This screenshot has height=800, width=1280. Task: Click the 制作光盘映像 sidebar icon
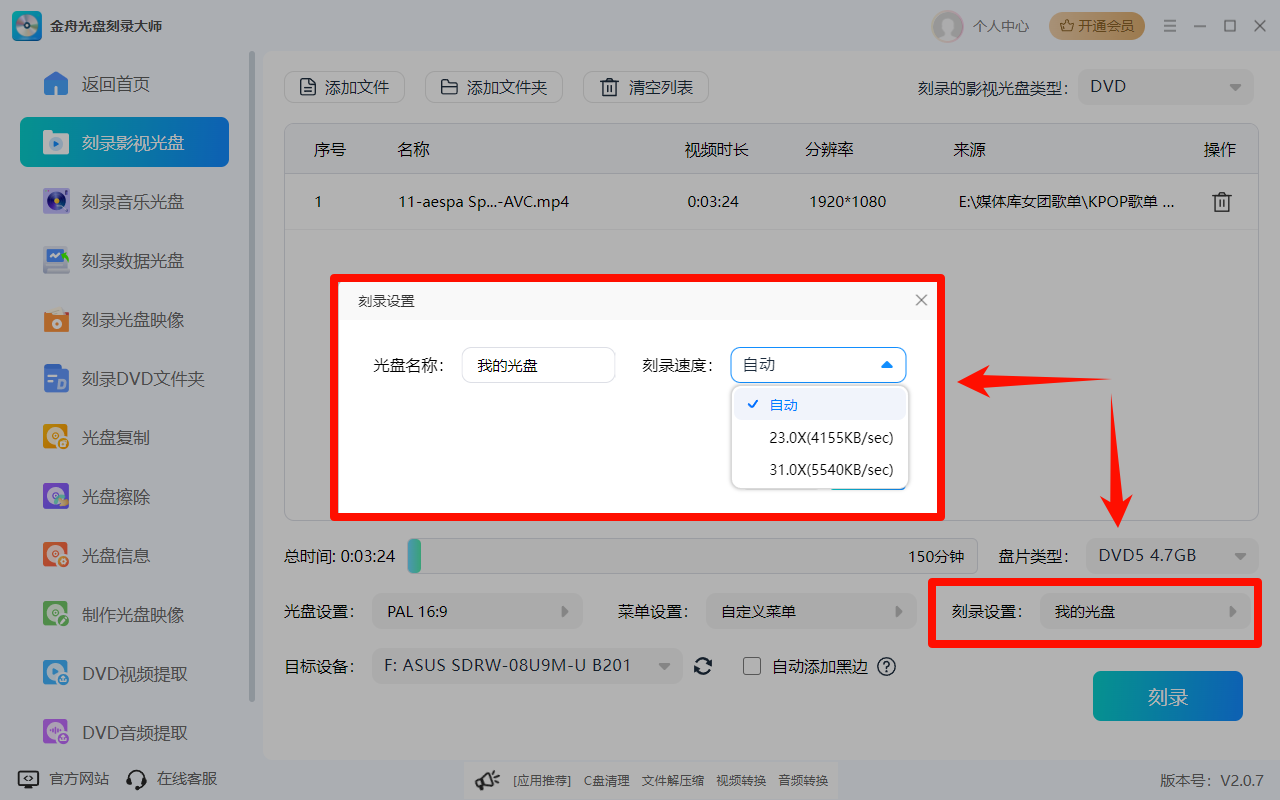point(56,614)
